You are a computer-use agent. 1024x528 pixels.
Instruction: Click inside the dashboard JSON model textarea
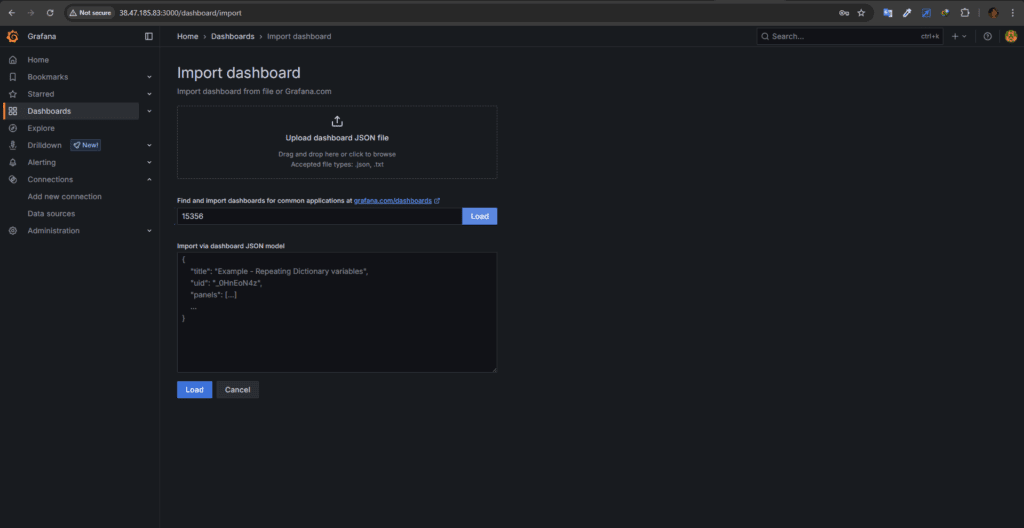[x=337, y=312]
